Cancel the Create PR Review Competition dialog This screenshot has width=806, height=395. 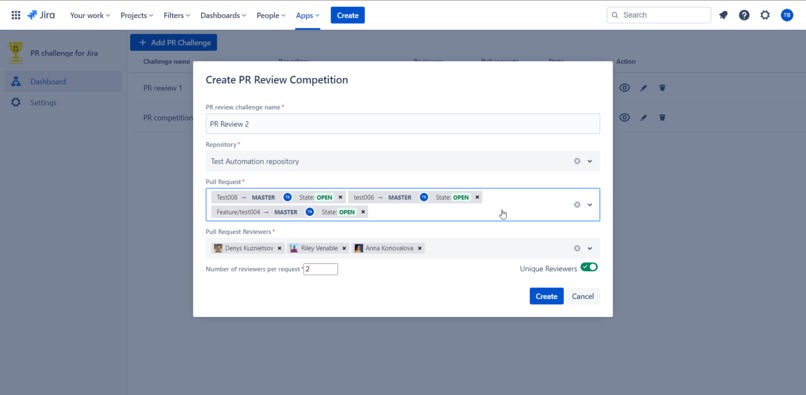pyautogui.click(x=583, y=296)
